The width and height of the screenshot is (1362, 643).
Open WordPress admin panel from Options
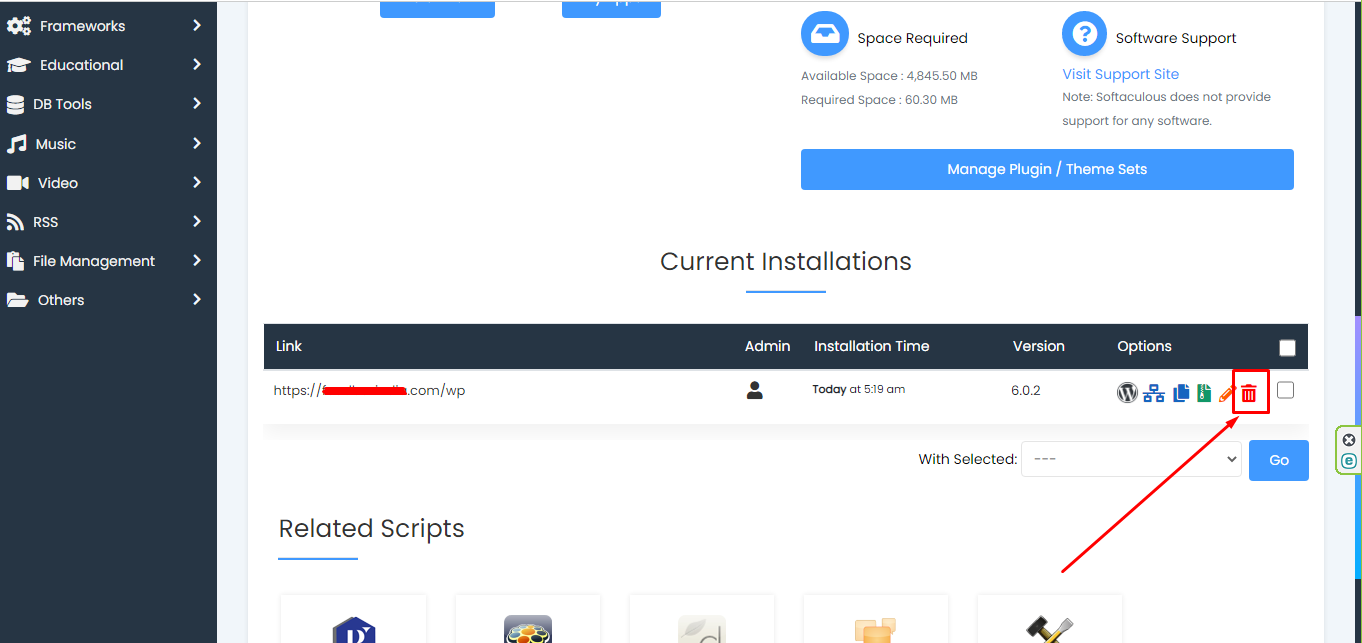(x=1127, y=392)
